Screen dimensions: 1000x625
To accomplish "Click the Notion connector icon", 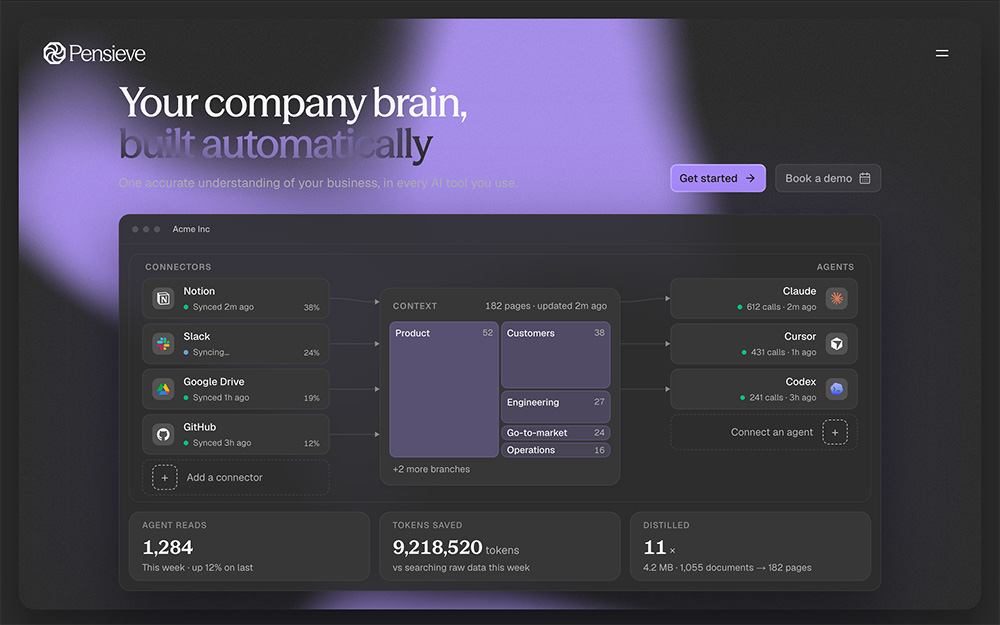I will 163,298.
